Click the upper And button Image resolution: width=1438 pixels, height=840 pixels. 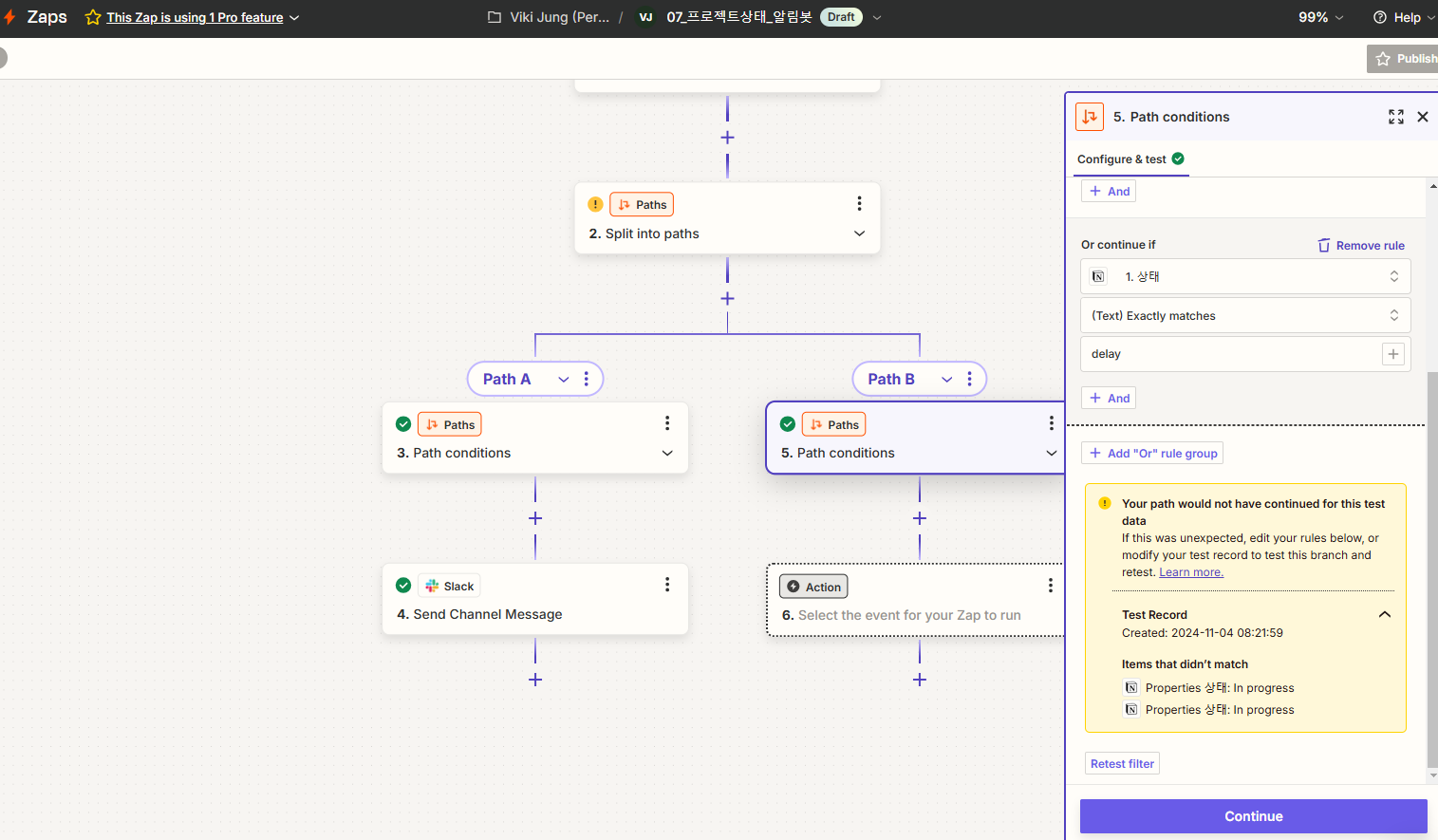1109,191
